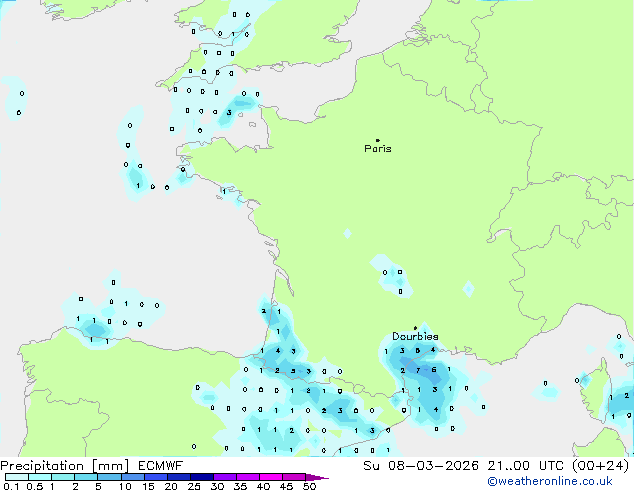Click the 30 legend scale value
The height and width of the screenshot is (490, 634).
coord(217,486)
